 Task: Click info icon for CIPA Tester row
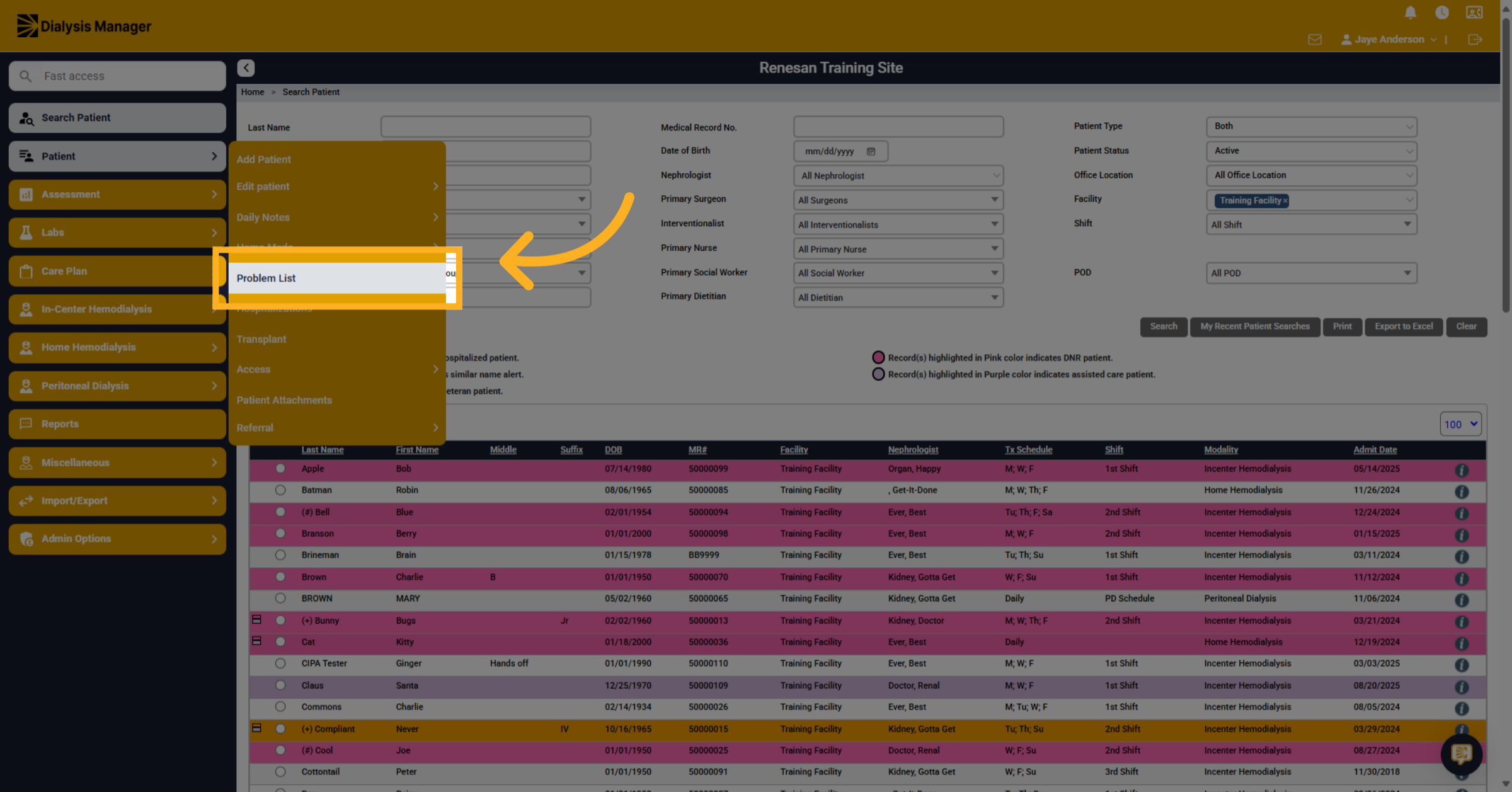1462,665
